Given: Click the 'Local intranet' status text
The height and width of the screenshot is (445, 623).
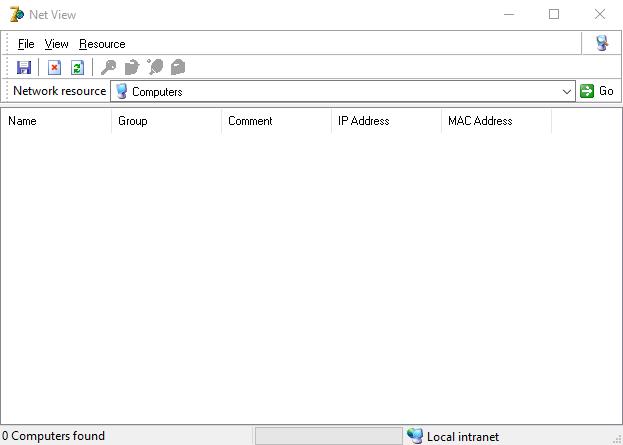Looking at the screenshot, I should coord(463,437).
